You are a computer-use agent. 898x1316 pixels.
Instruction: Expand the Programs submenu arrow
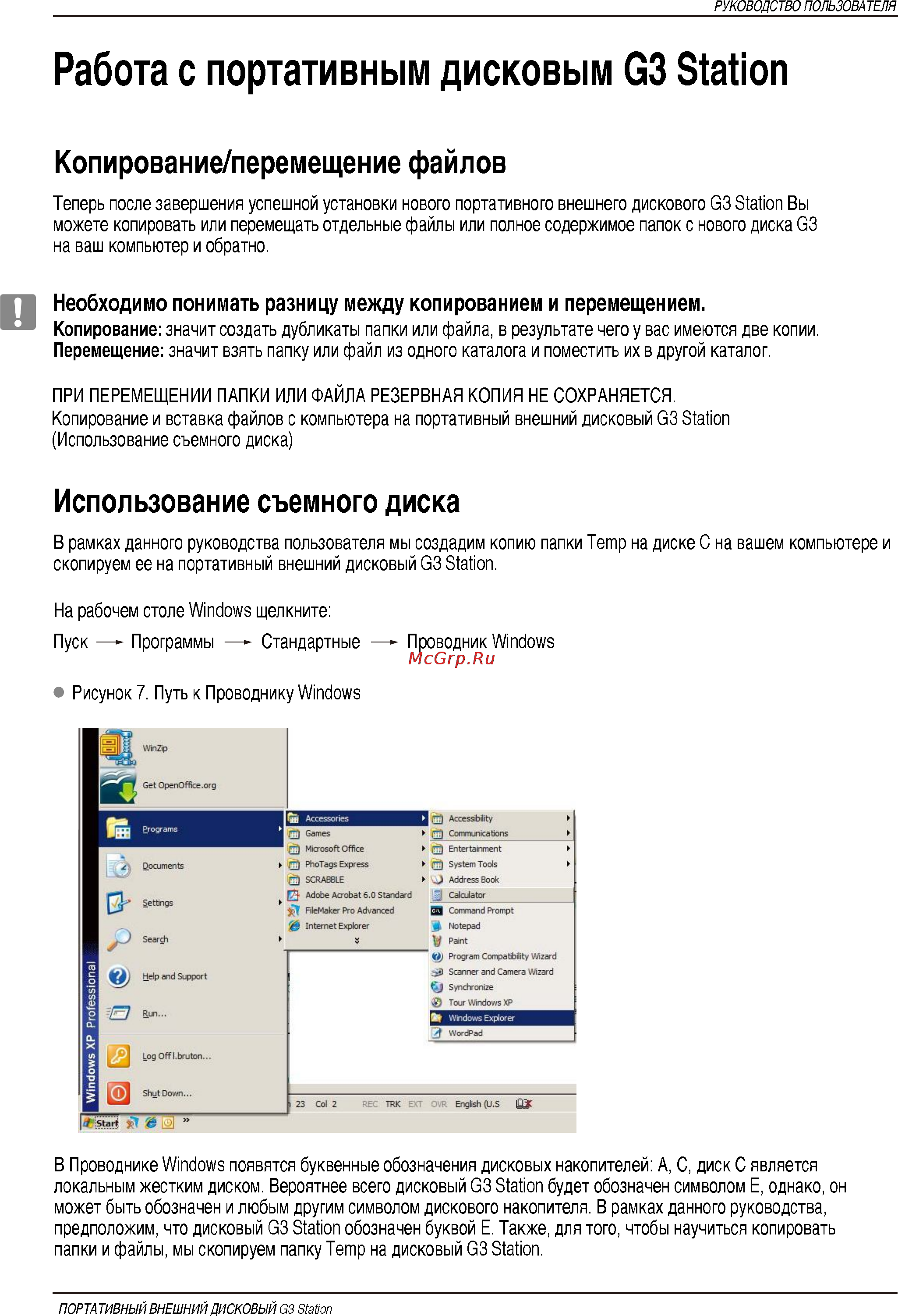[x=280, y=828]
